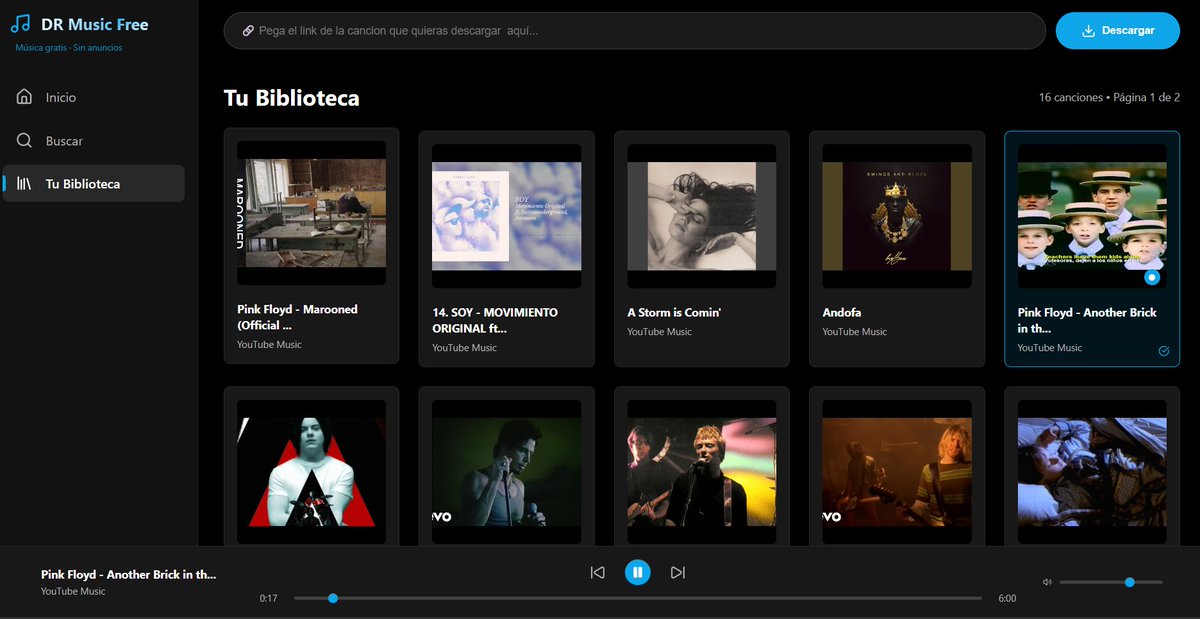This screenshot has height=619, width=1200.
Task: Click the magnifier icon beside Buscar
Action: 24,141
